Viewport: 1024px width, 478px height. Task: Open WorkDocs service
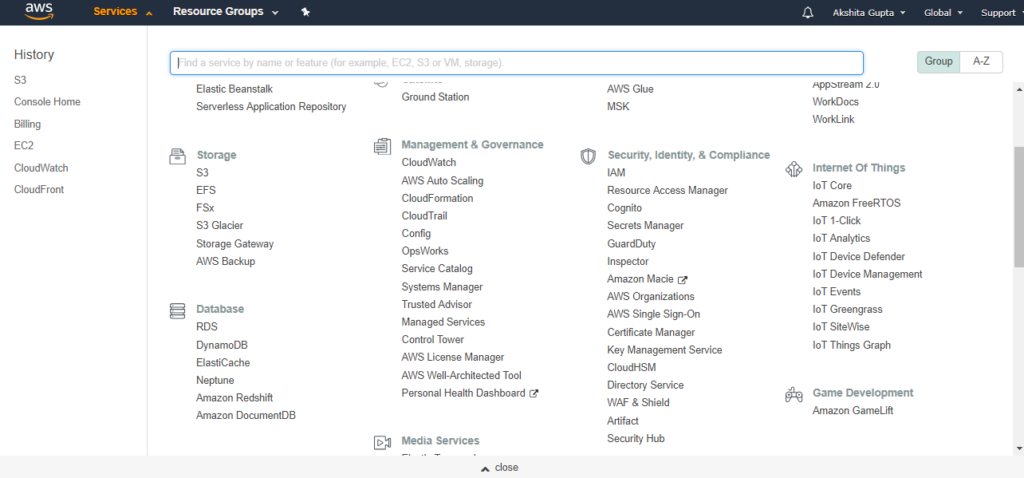click(835, 102)
